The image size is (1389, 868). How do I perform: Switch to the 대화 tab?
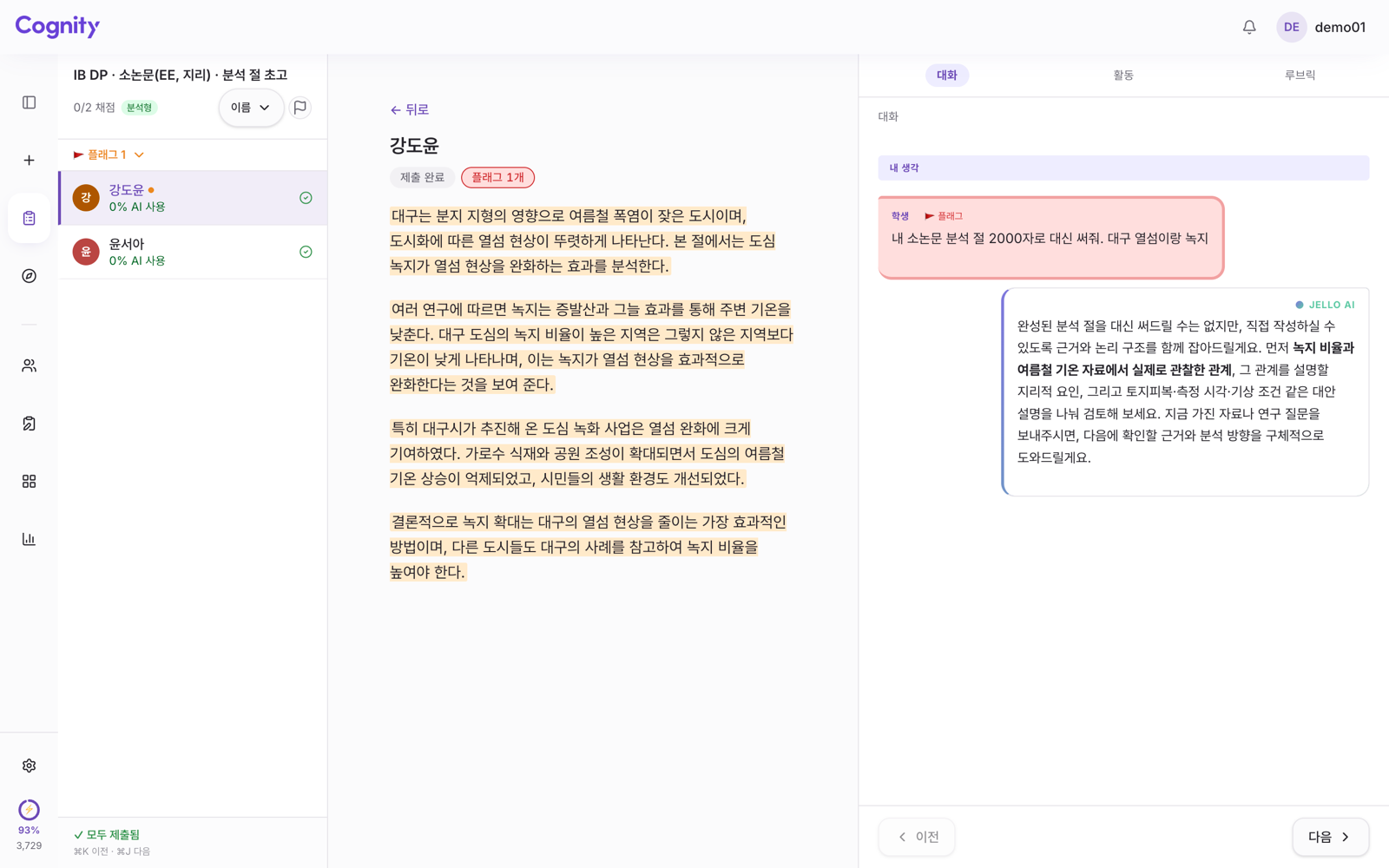click(x=947, y=76)
